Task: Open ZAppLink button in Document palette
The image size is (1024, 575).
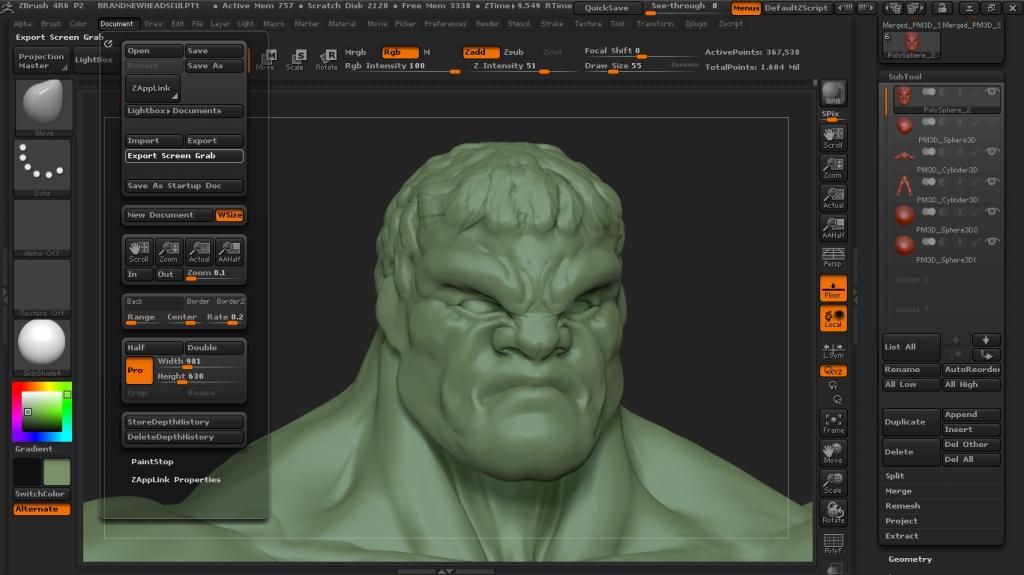Action: tap(152, 88)
